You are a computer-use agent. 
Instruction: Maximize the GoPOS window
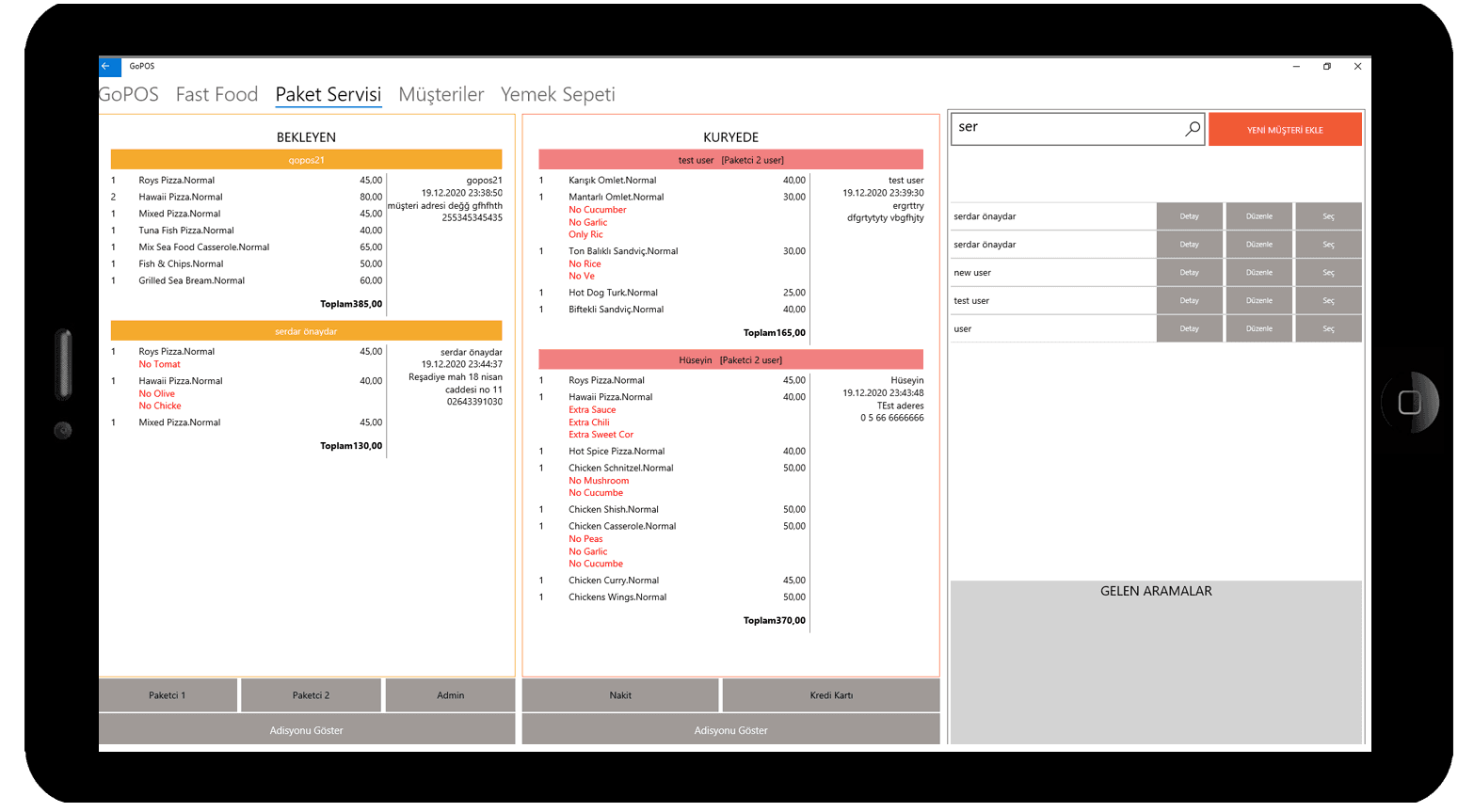point(1327,67)
